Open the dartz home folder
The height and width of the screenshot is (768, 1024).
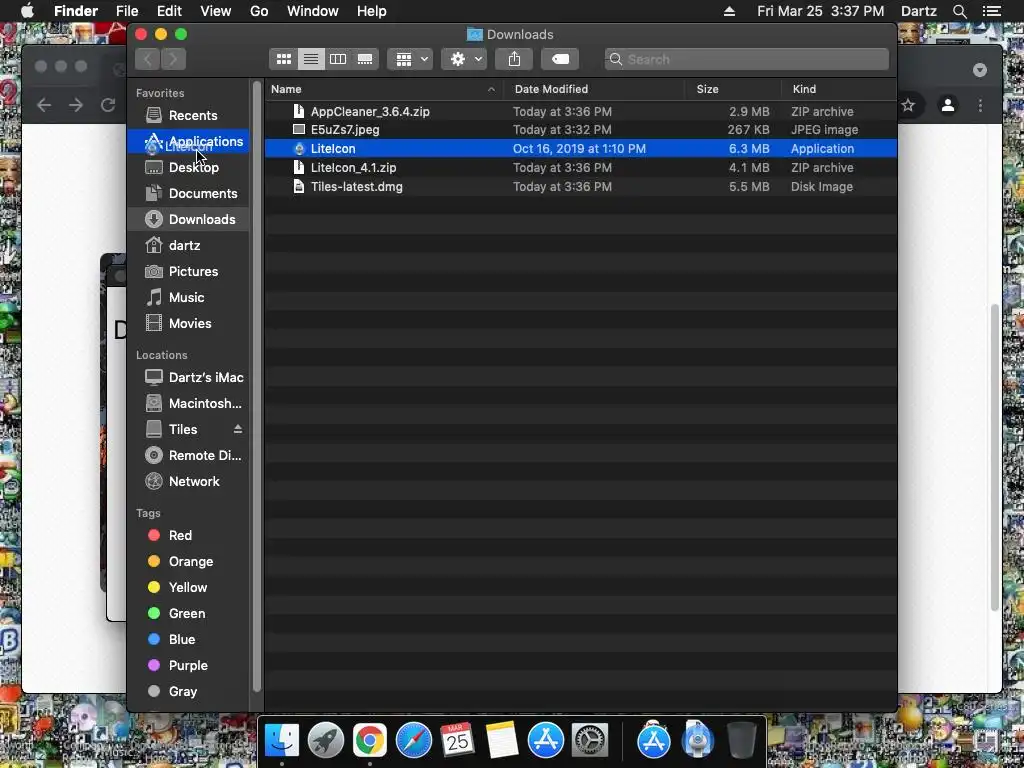coord(188,246)
